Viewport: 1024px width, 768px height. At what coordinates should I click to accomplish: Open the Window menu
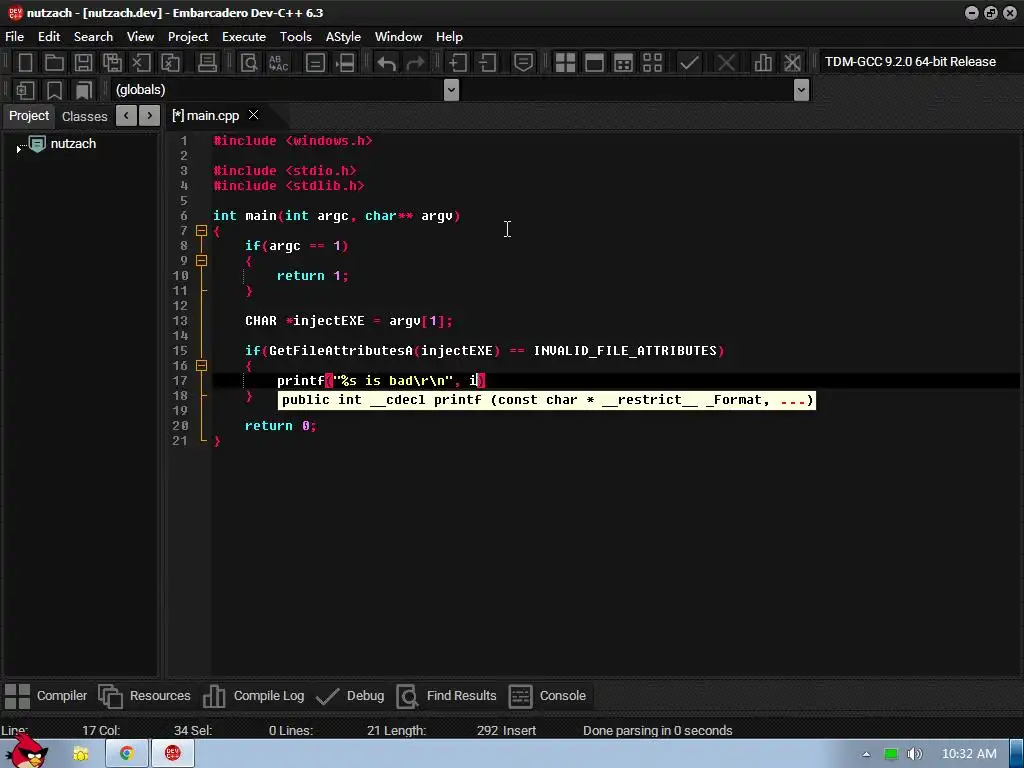398,37
